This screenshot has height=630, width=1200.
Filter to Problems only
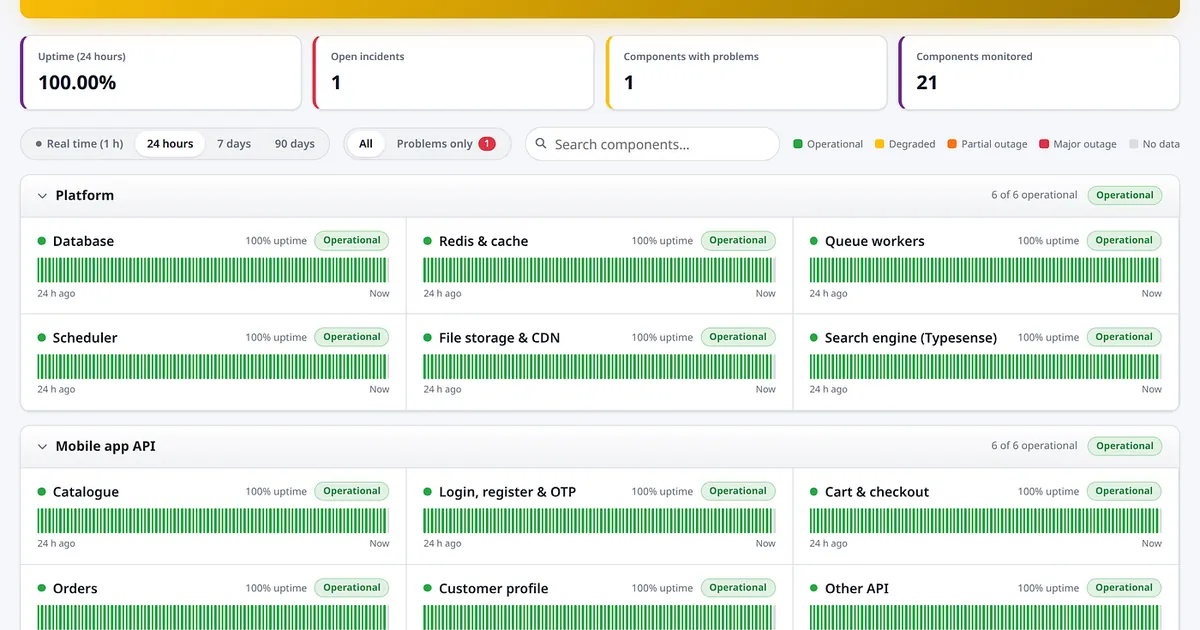click(446, 144)
